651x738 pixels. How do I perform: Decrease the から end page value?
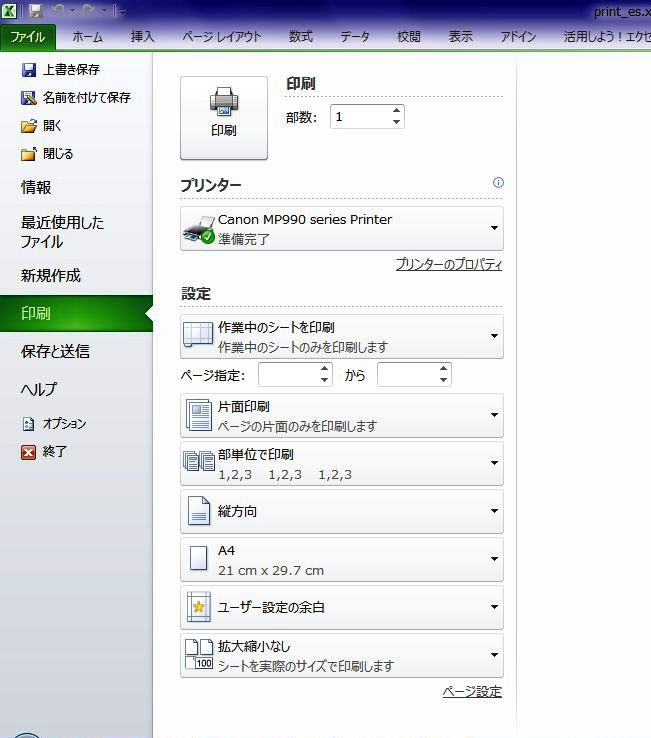(444, 381)
